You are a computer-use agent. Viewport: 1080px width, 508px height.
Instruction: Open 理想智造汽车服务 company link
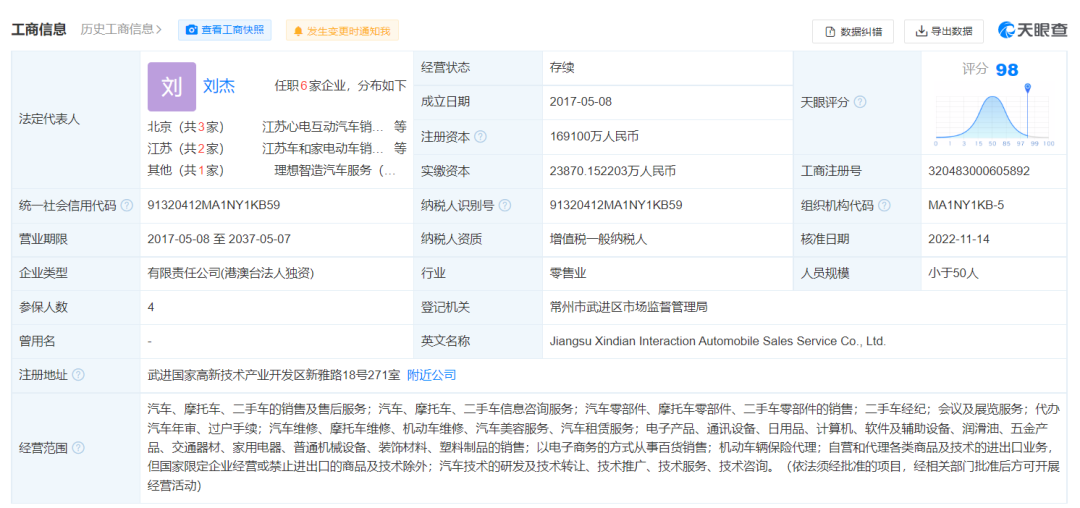(335, 170)
